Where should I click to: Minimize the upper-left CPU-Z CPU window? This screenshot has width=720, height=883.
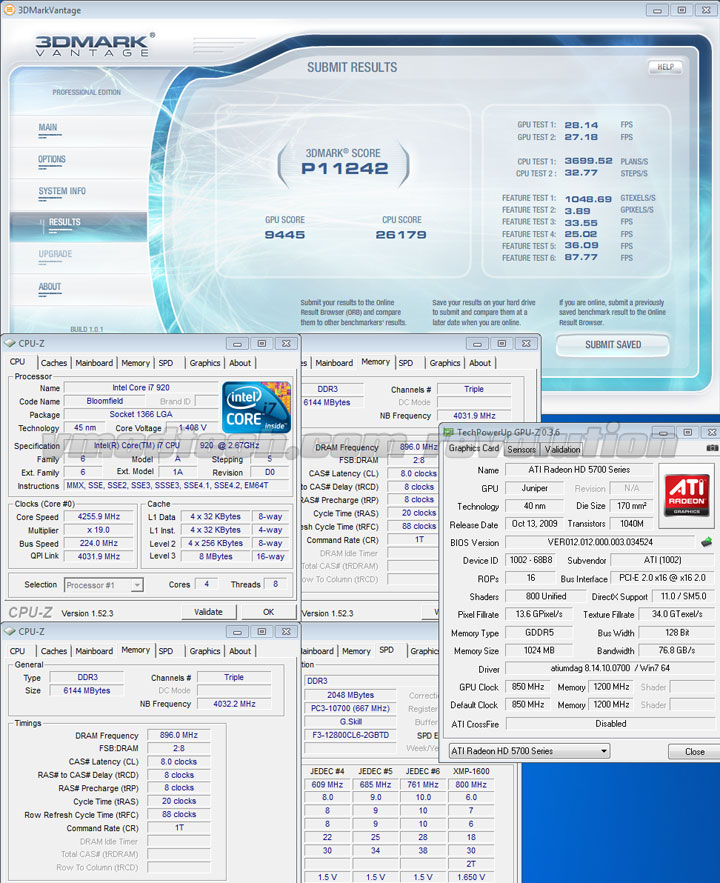(238, 344)
